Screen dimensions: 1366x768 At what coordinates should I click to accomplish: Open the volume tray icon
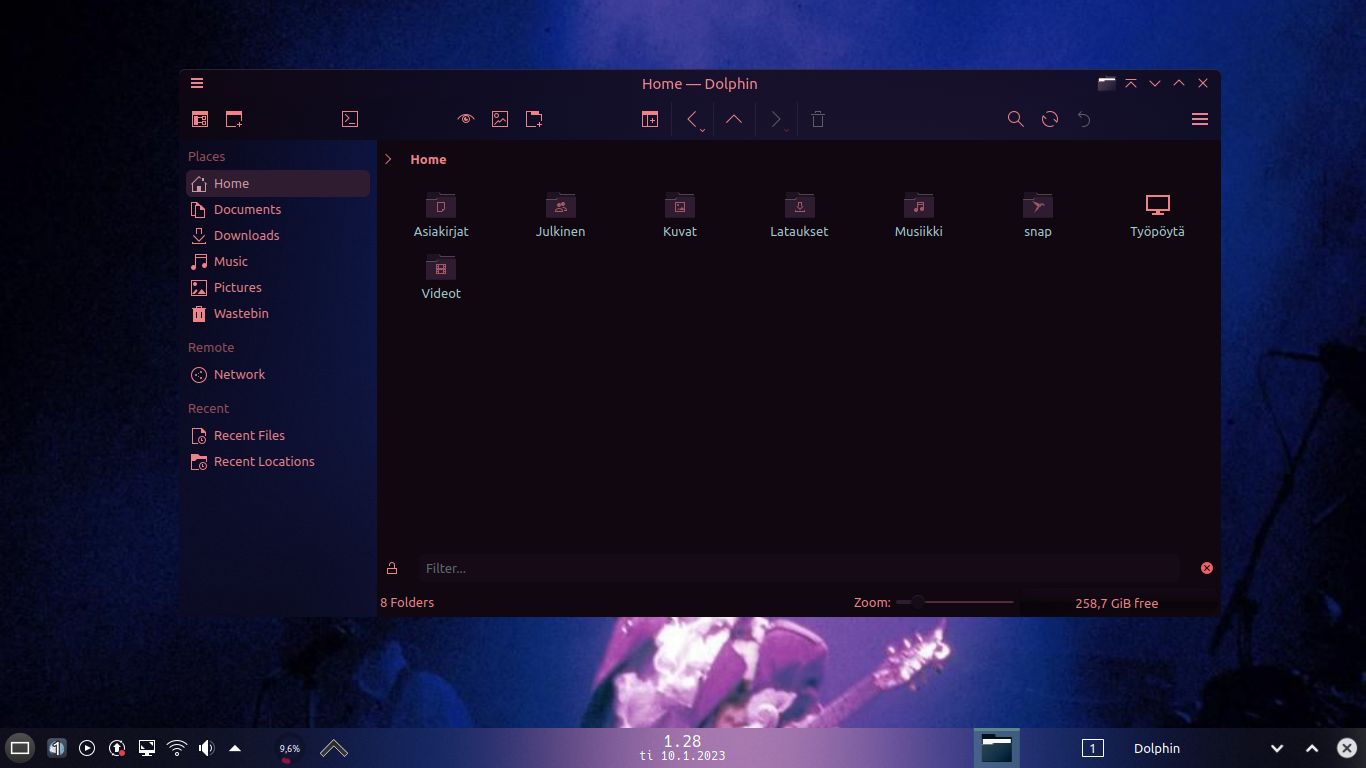(x=206, y=747)
